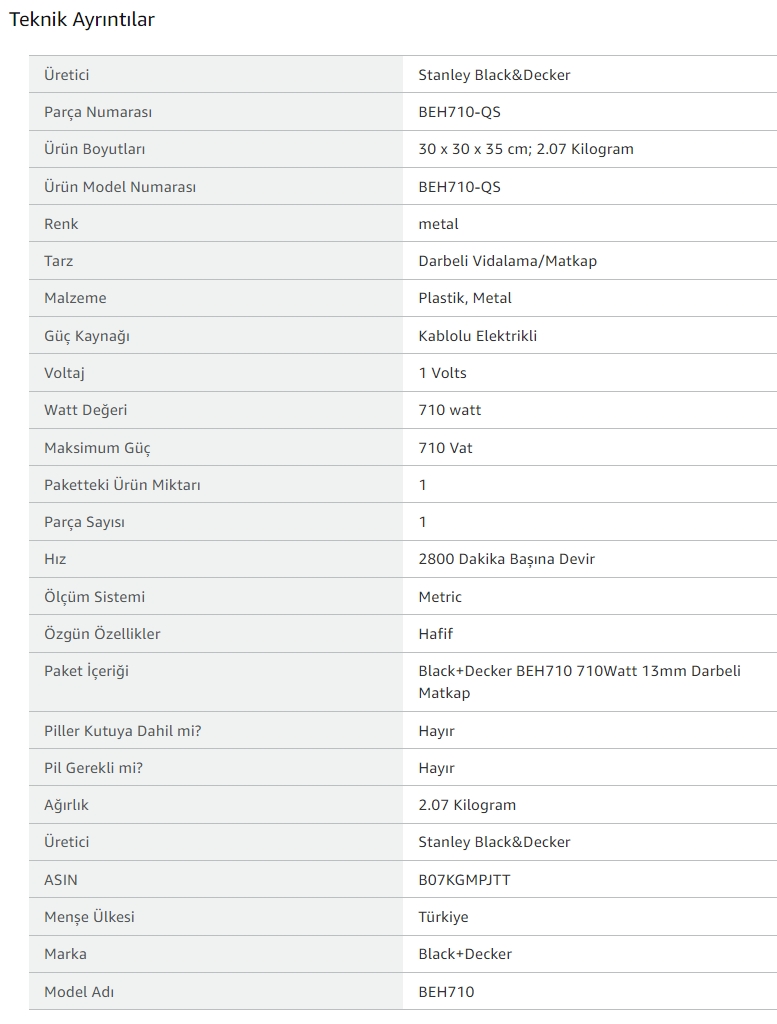777x1024 pixels.
Task: Click the Teknik Ayrıntılar heading
Action: (x=82, y=20)
